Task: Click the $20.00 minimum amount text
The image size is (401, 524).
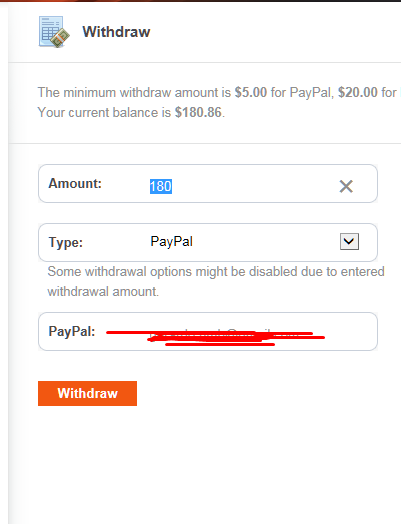Action: click(x=358, y=92)
